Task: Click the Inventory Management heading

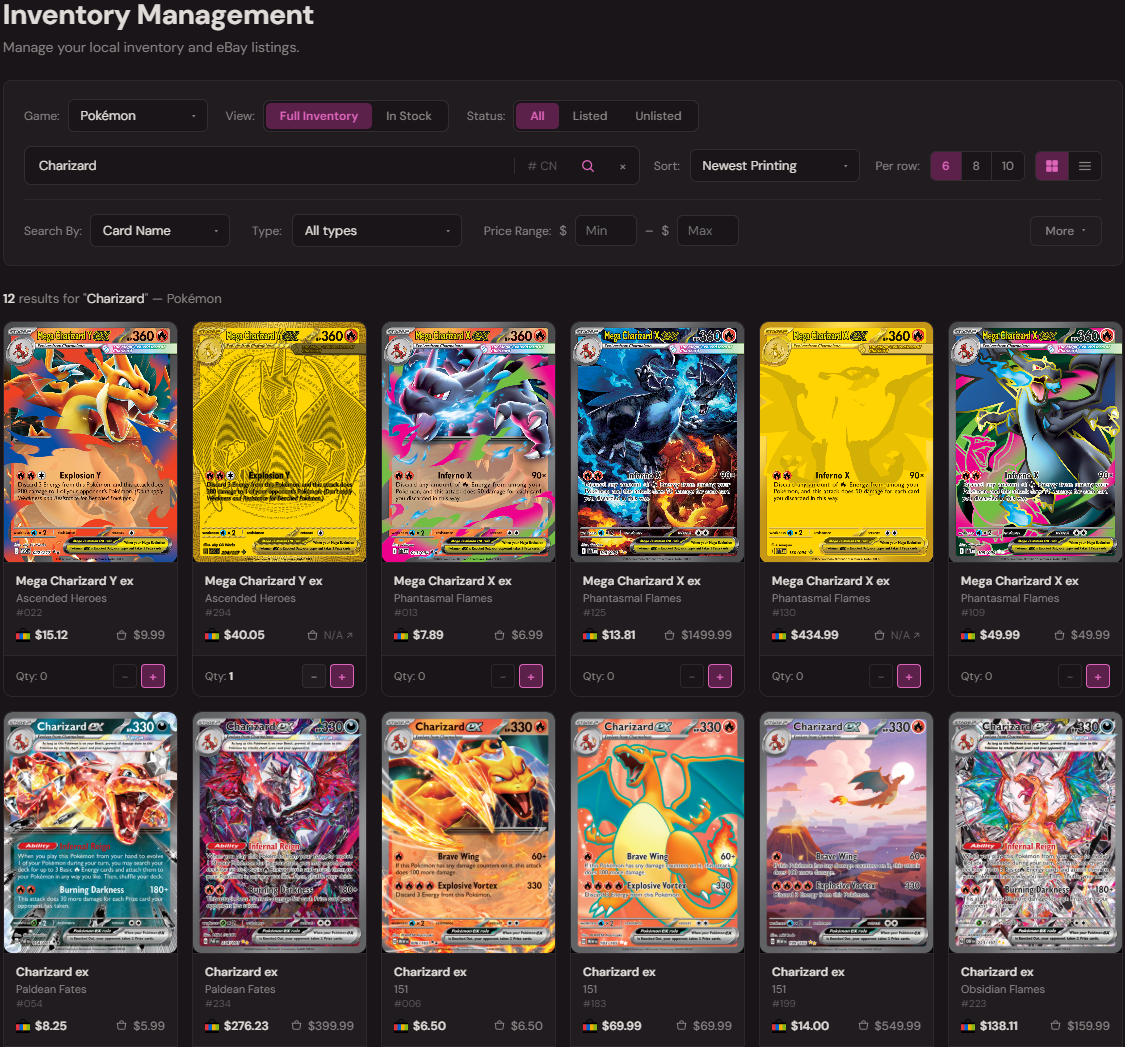Action: [x=158, y=15]
